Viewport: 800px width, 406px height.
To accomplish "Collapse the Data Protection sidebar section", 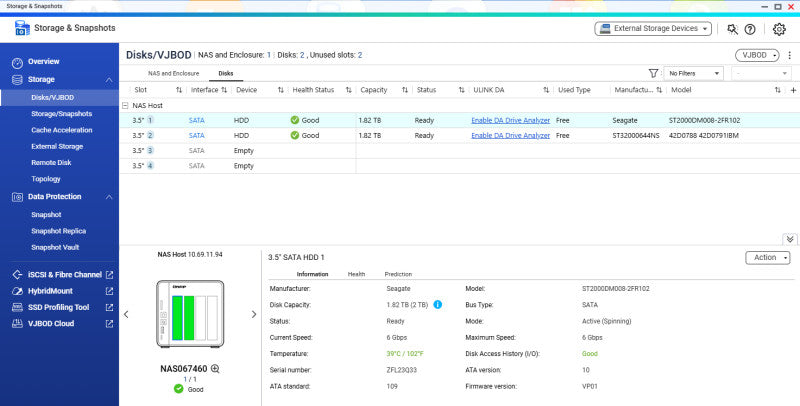I will [x=109, y=197].
